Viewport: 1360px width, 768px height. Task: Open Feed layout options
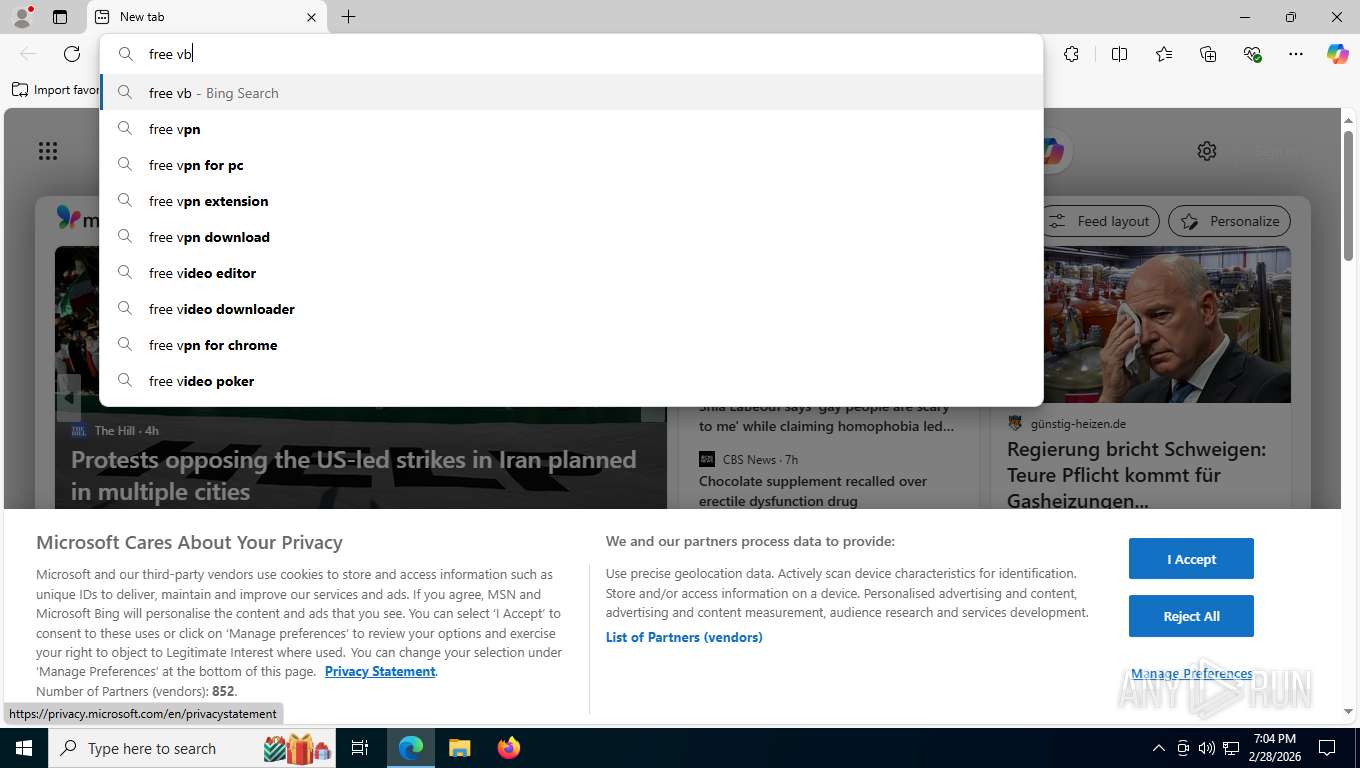click(x=1101, y=221)
